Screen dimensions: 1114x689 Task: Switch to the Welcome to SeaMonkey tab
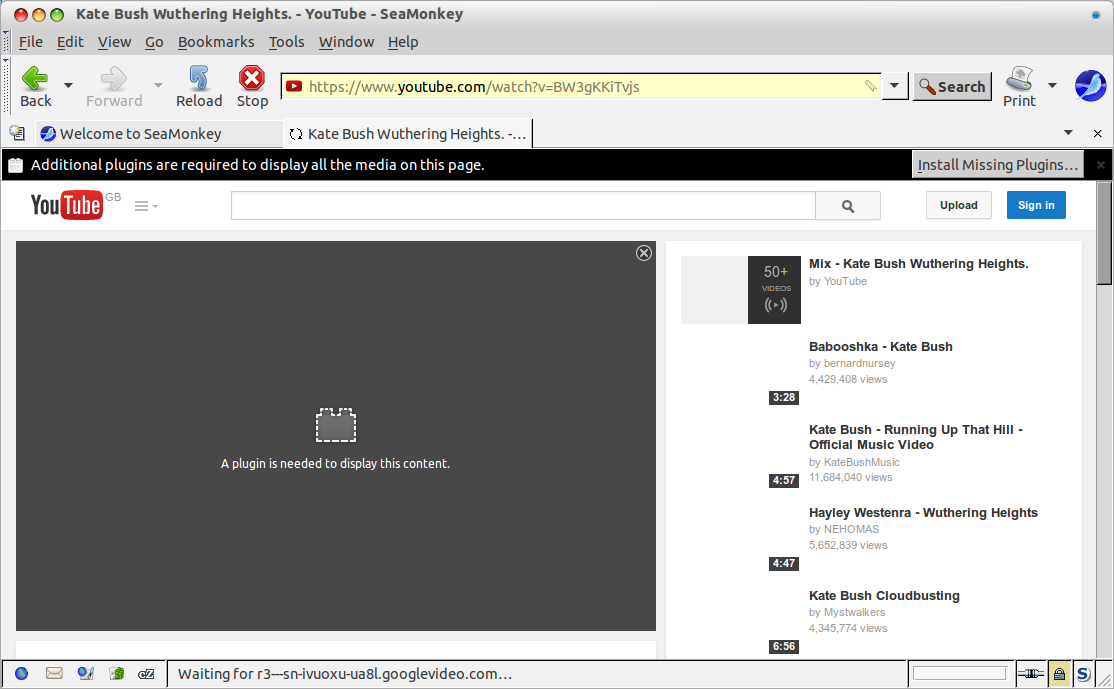point(157,134)
